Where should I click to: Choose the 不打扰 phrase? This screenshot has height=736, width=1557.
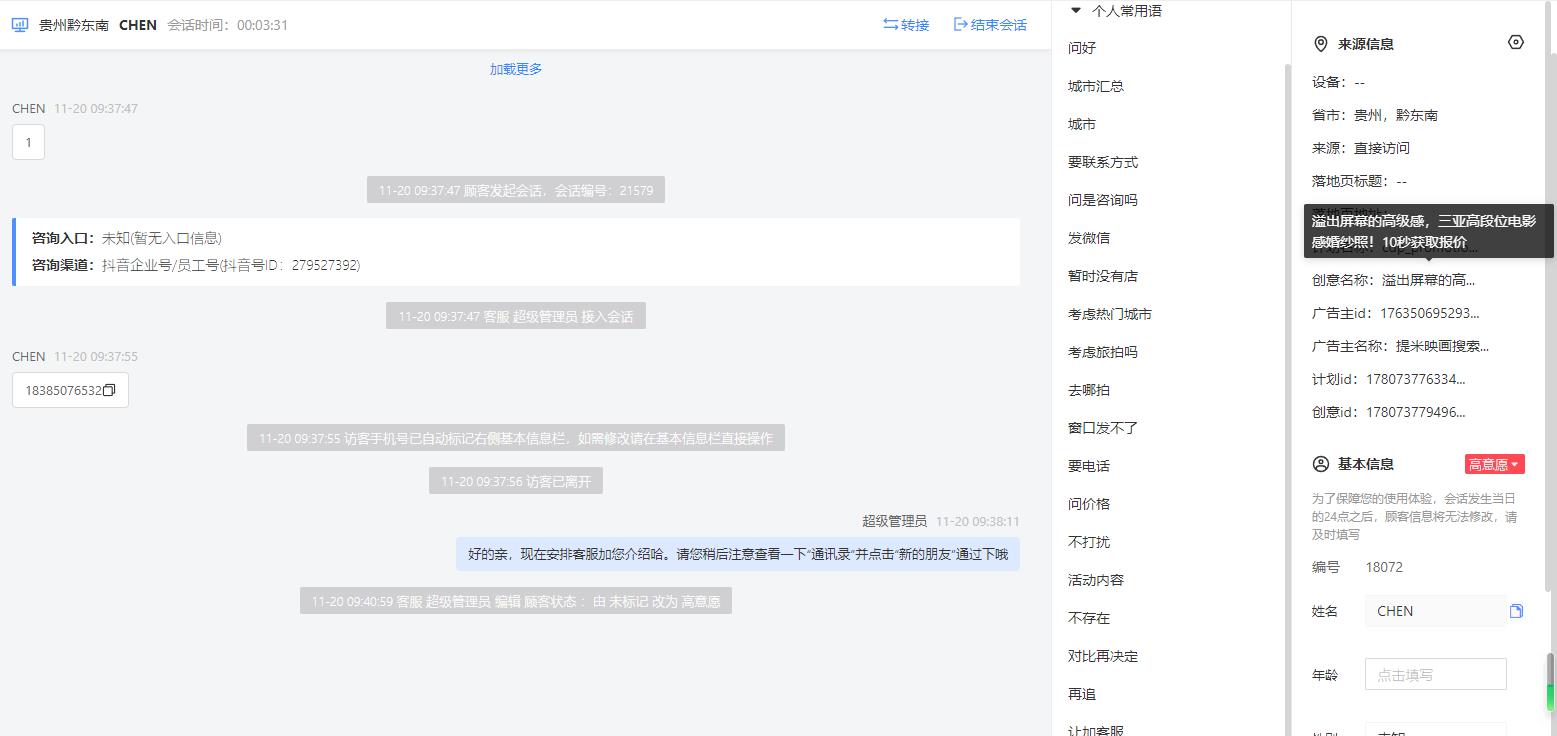(x=1089, y=542)
